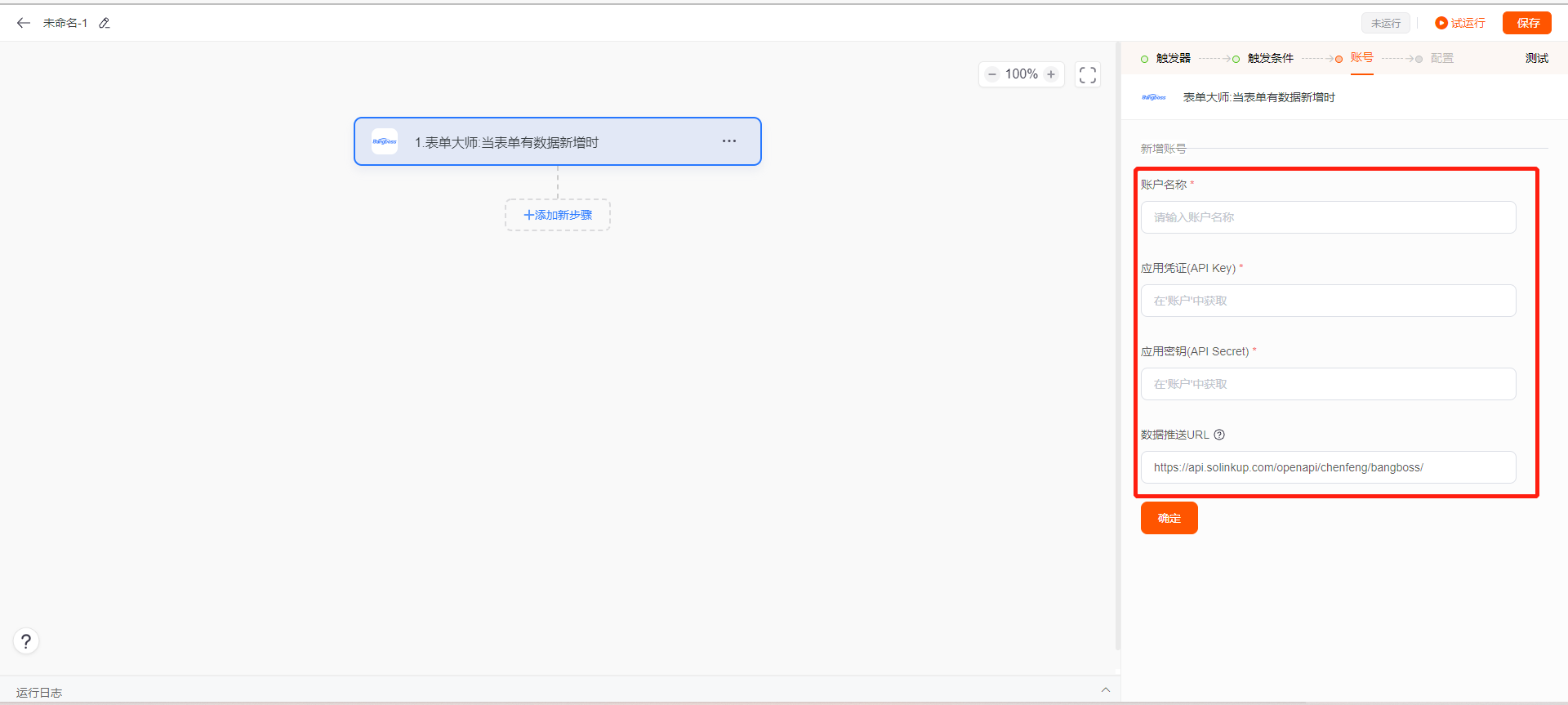This screenshot has width=1568, height=705.
Task: Toggle fullscreen canvas view
Action: coord(1088,74)
